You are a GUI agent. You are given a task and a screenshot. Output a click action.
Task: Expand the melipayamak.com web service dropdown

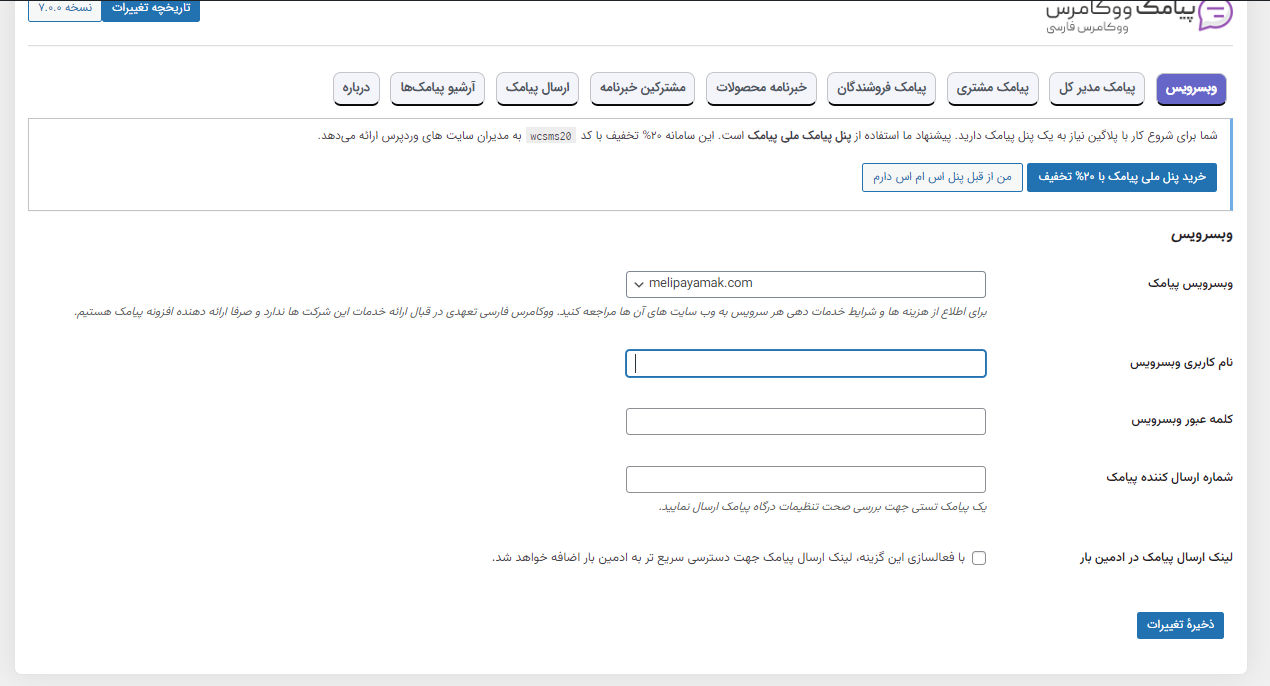tap(806, 284)
